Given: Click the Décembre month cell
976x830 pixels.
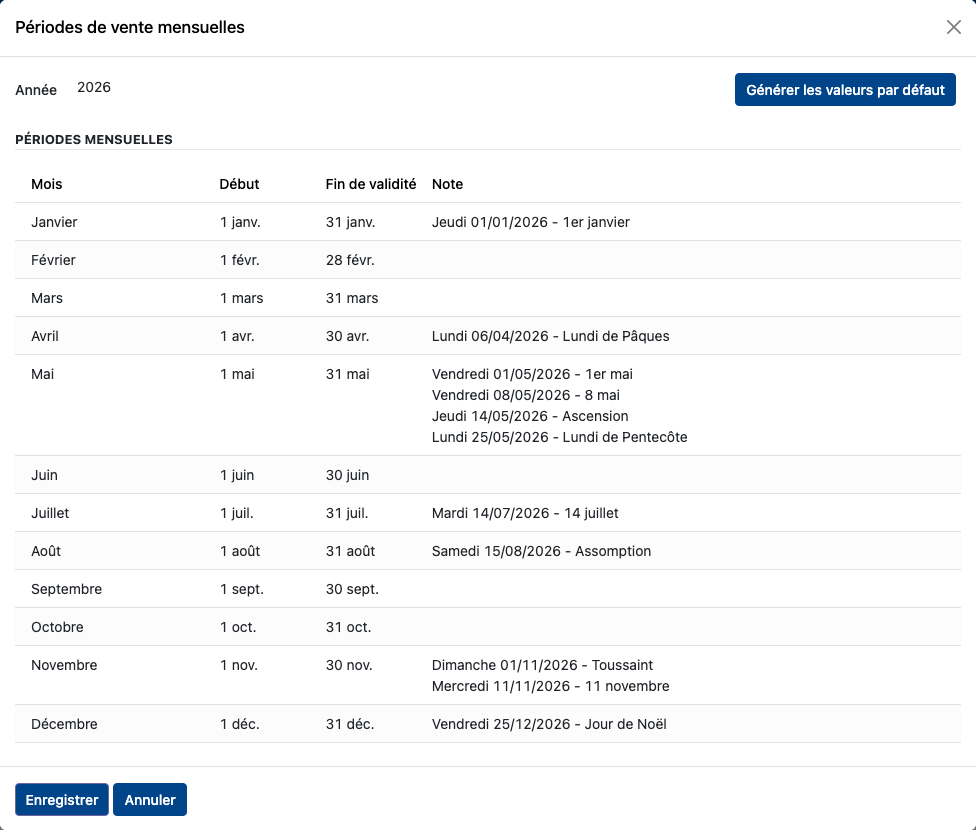Looking at the screenshot, I should click(64, 724).
